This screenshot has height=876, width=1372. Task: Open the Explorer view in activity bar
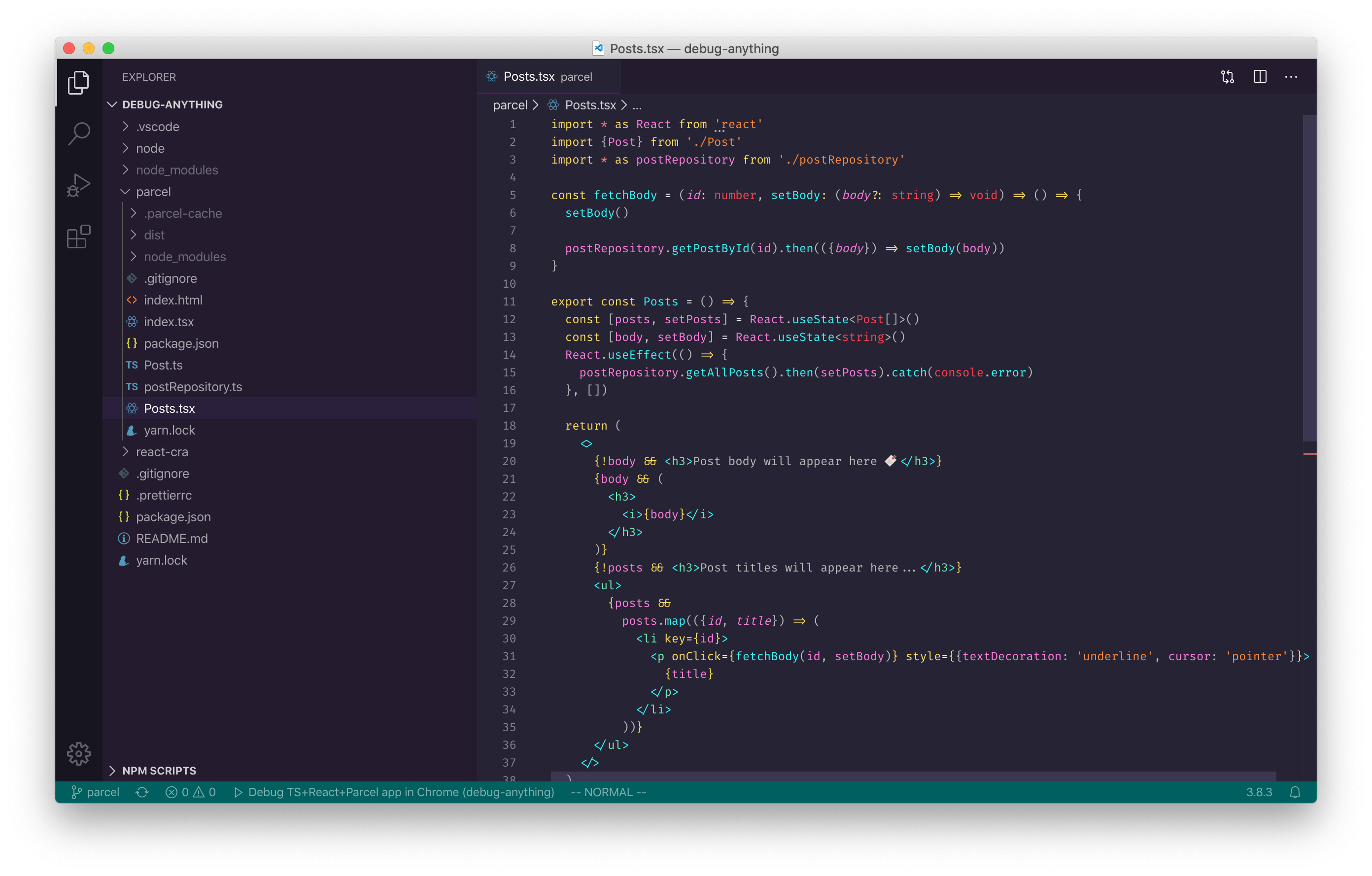tap(79, 83)
